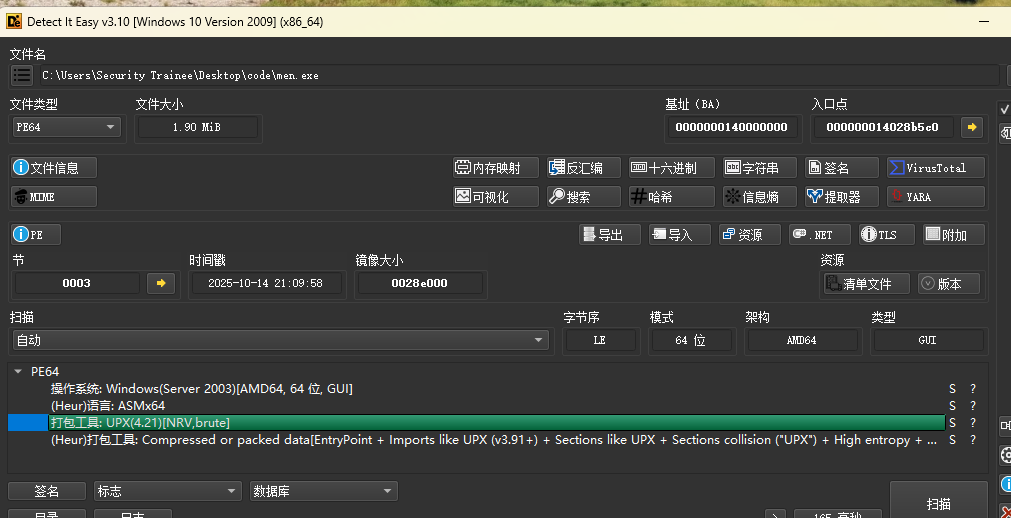
Task: Open 导出 exports table
Action: (x=610, y=235)
